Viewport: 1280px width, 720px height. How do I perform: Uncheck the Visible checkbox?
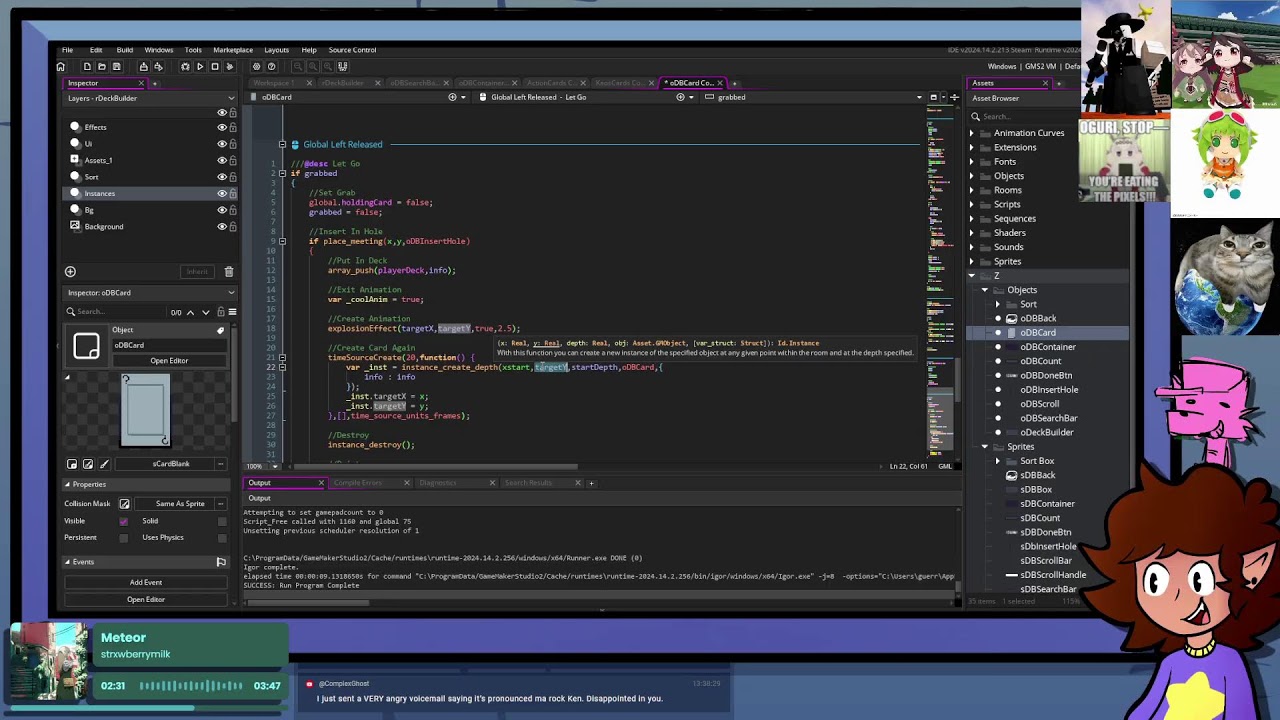click(x=124, y=521)
